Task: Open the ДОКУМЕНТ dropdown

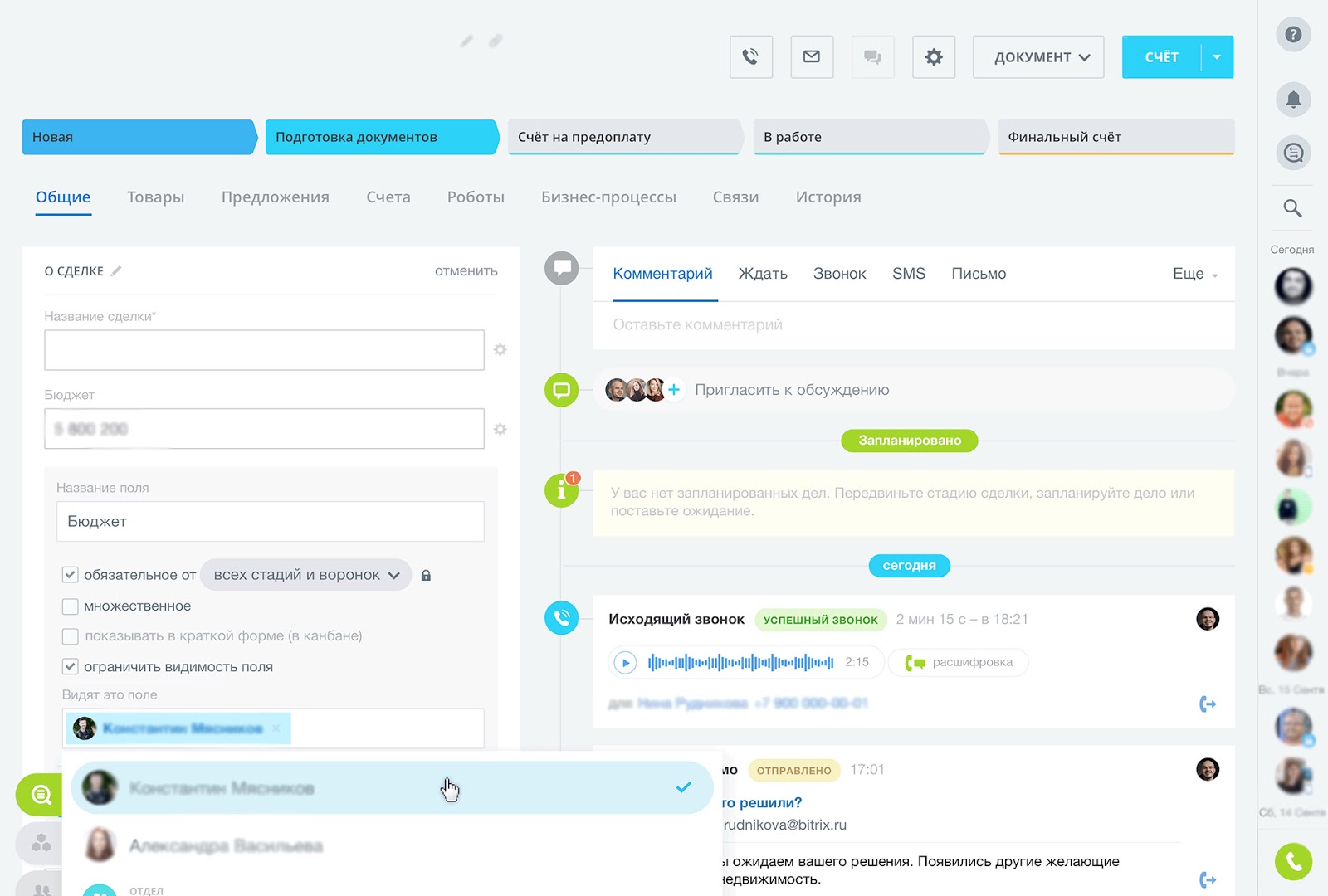Action: point(1038,57)
